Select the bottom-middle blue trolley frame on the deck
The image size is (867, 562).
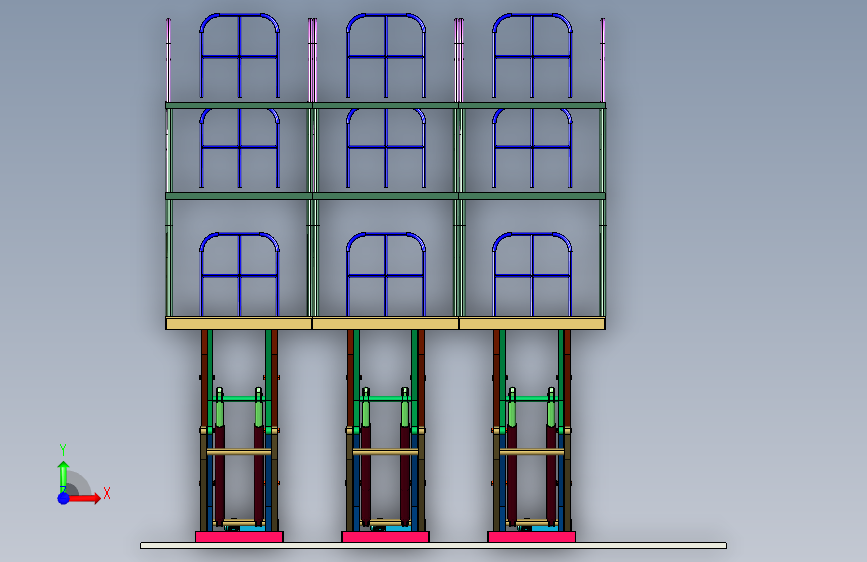(386, 275)
